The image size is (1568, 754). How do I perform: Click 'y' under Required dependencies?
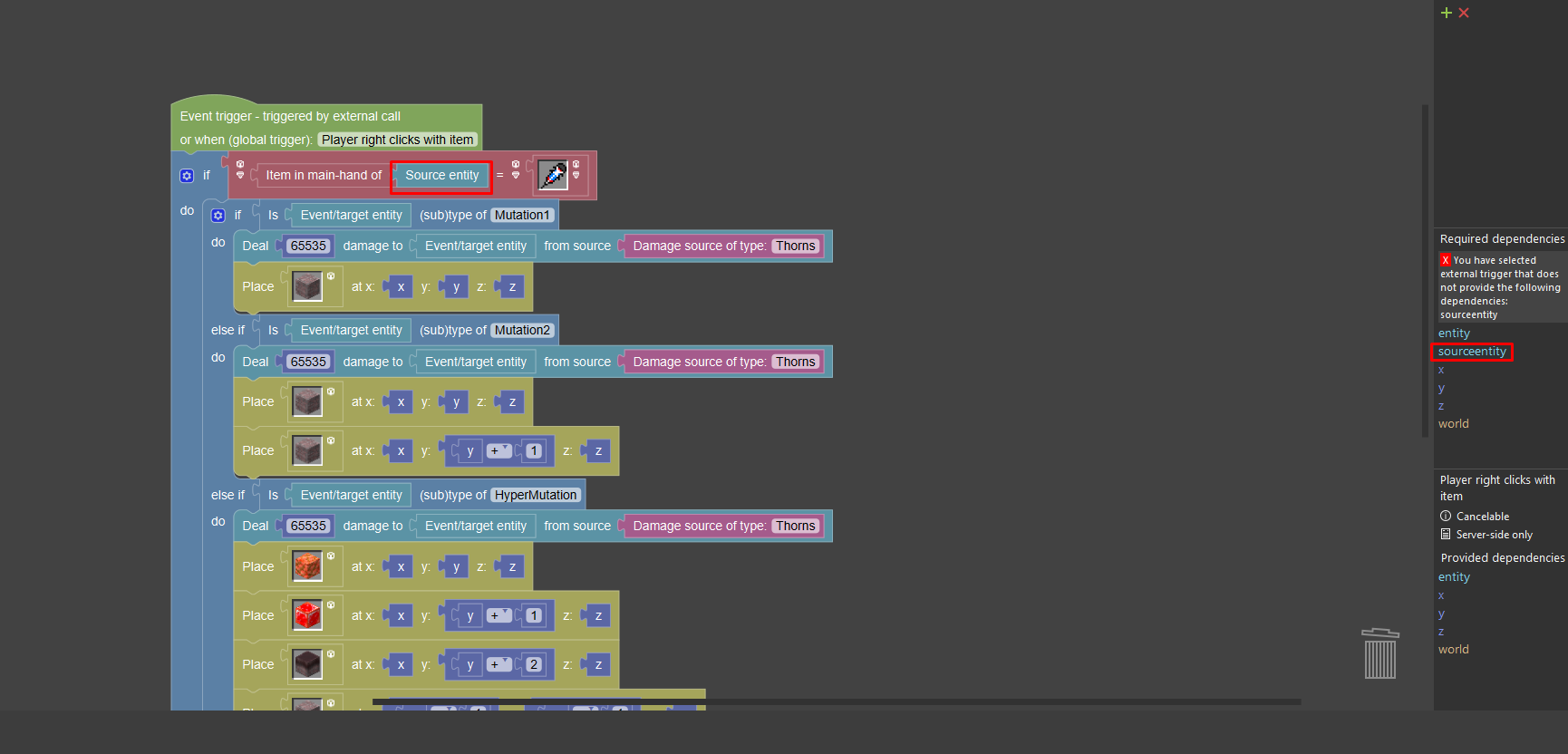[x=1441, y=388]
